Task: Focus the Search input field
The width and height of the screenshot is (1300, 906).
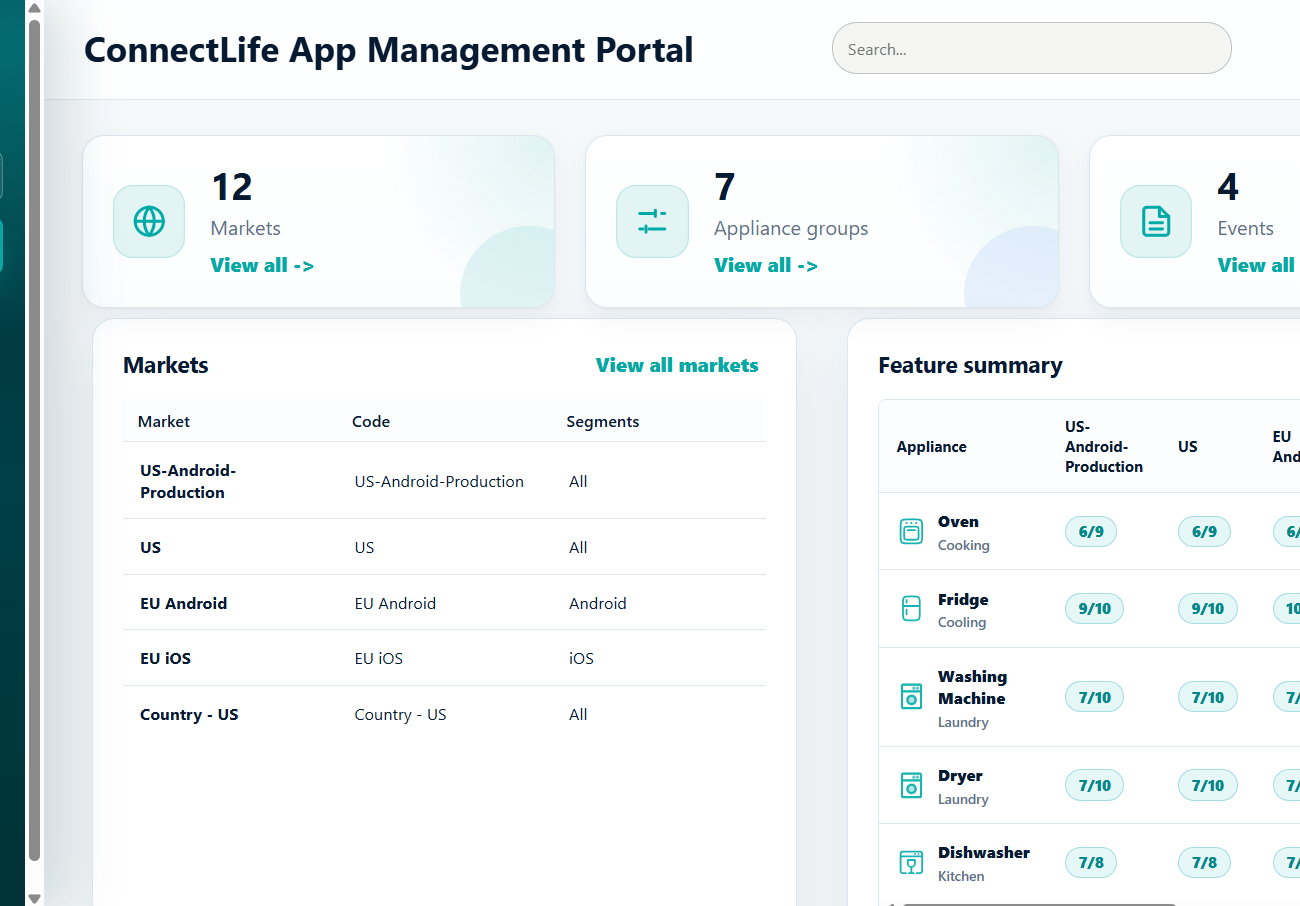Action: click(x=1031, y=48)
